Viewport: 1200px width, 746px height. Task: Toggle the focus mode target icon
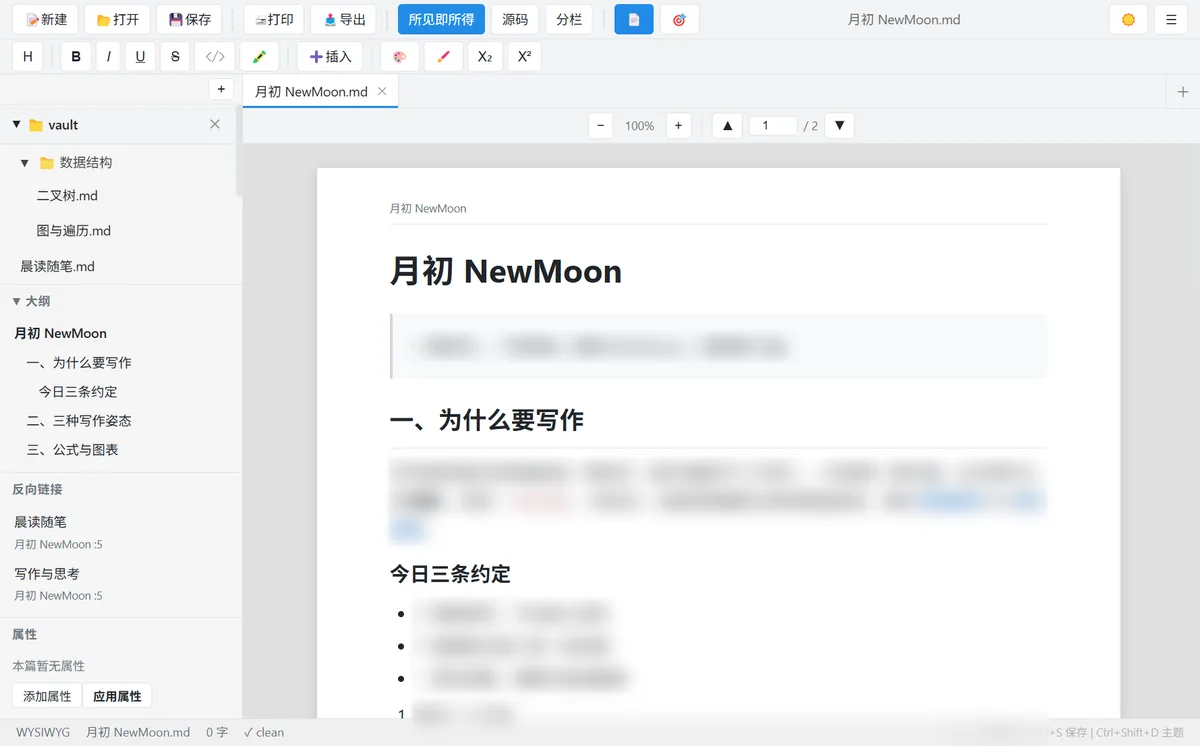point(679,19)
